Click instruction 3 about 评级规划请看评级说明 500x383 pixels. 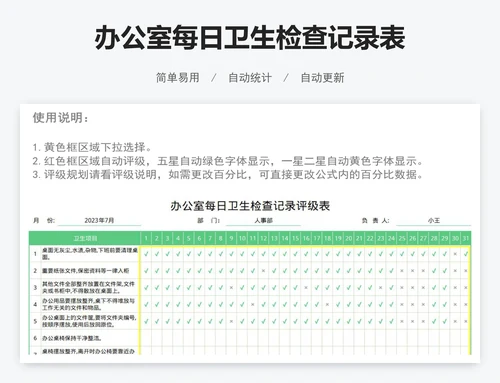(x=228, y=174)
